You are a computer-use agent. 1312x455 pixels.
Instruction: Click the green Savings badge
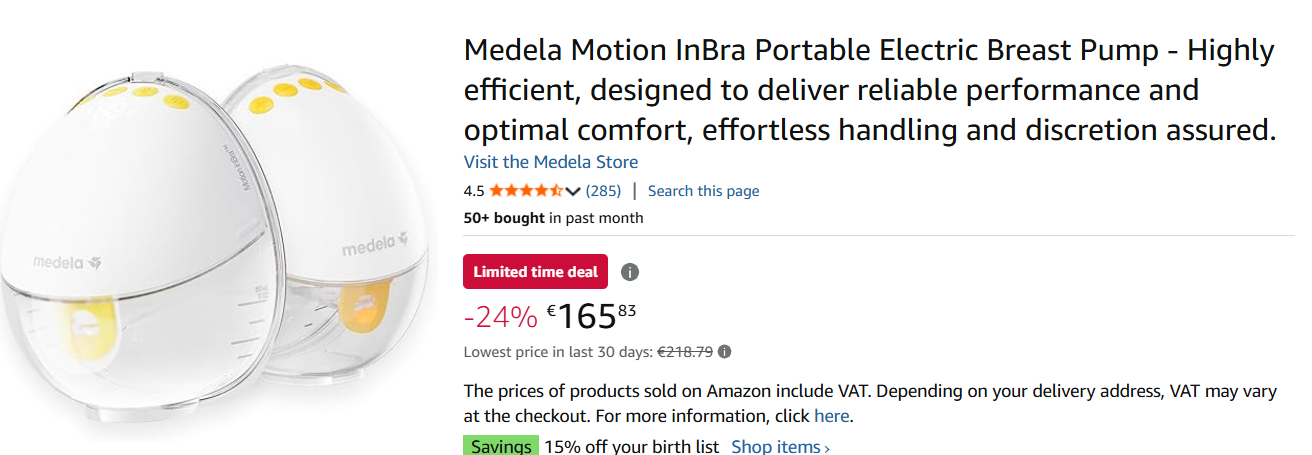click(x=501, y=447)
